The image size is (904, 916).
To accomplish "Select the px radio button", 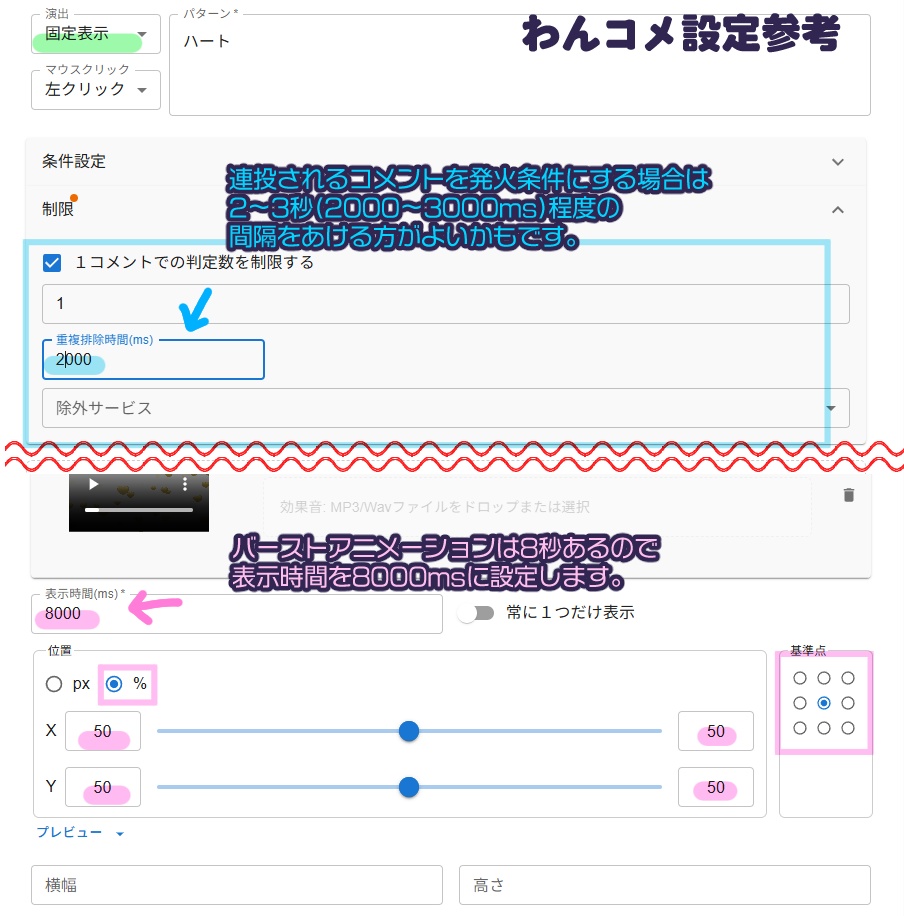I will (54, 684).
